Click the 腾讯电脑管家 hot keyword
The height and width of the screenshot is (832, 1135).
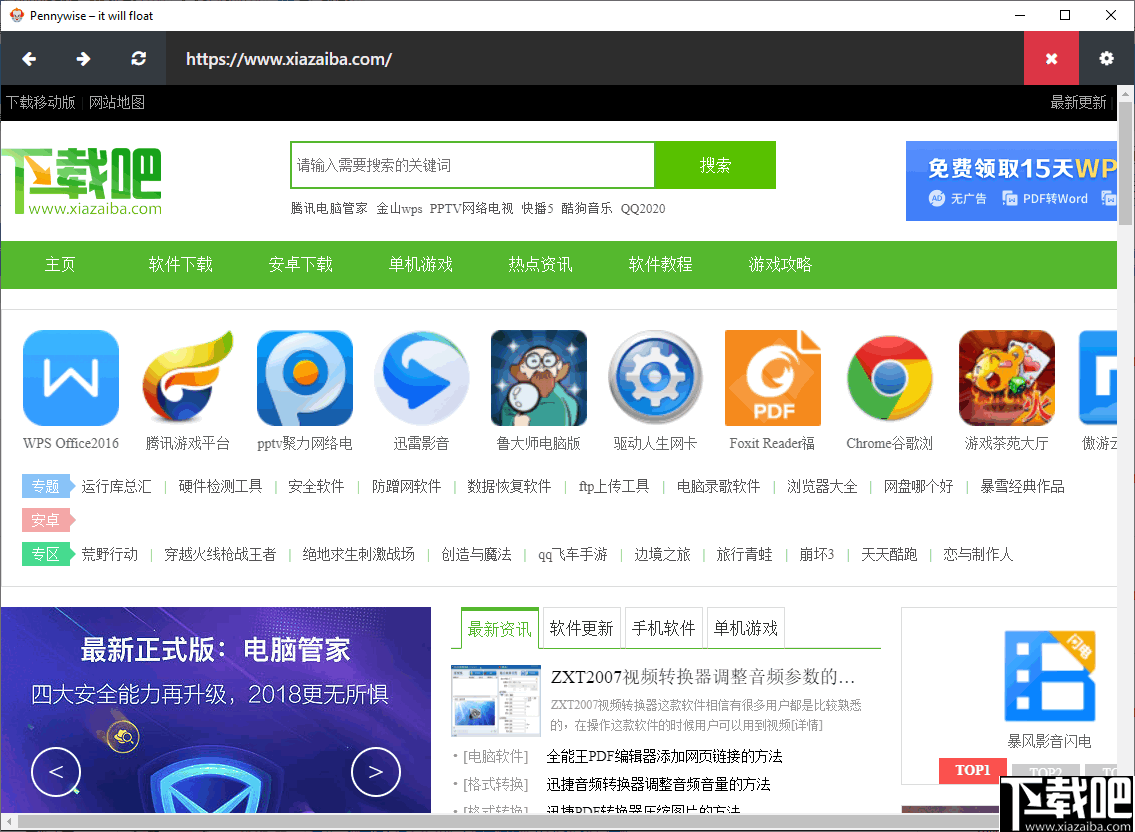[x=329, y=209]
